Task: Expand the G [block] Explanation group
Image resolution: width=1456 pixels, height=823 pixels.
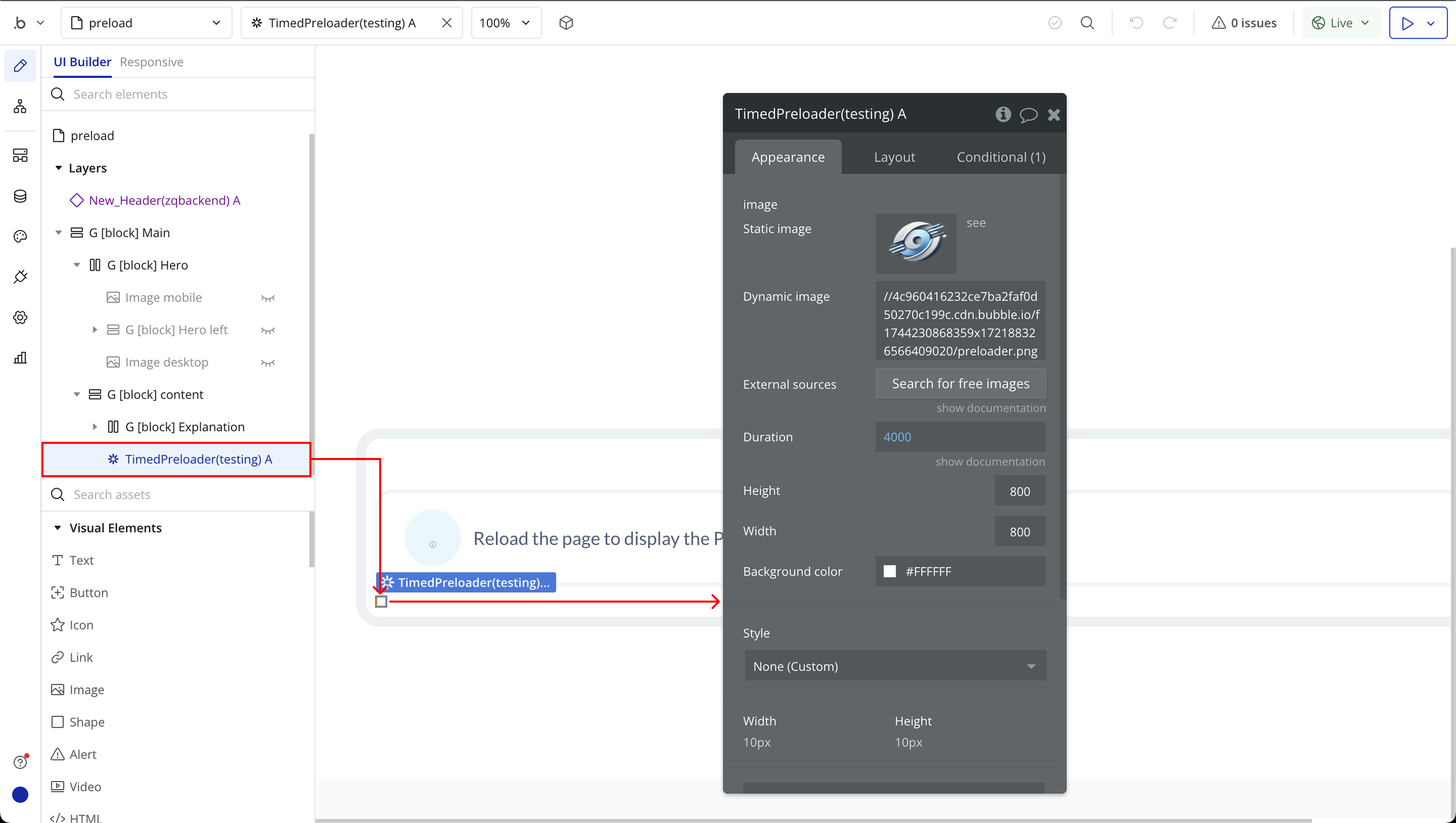Action: [95, 427]
